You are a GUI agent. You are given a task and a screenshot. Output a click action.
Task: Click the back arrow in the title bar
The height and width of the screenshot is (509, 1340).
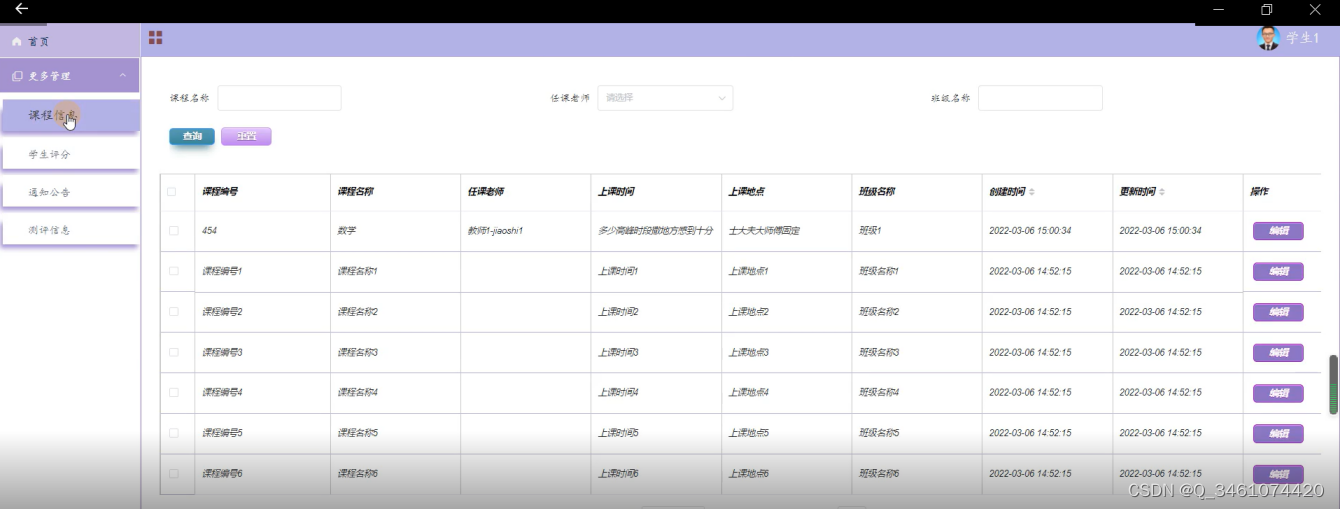[21, 9]
